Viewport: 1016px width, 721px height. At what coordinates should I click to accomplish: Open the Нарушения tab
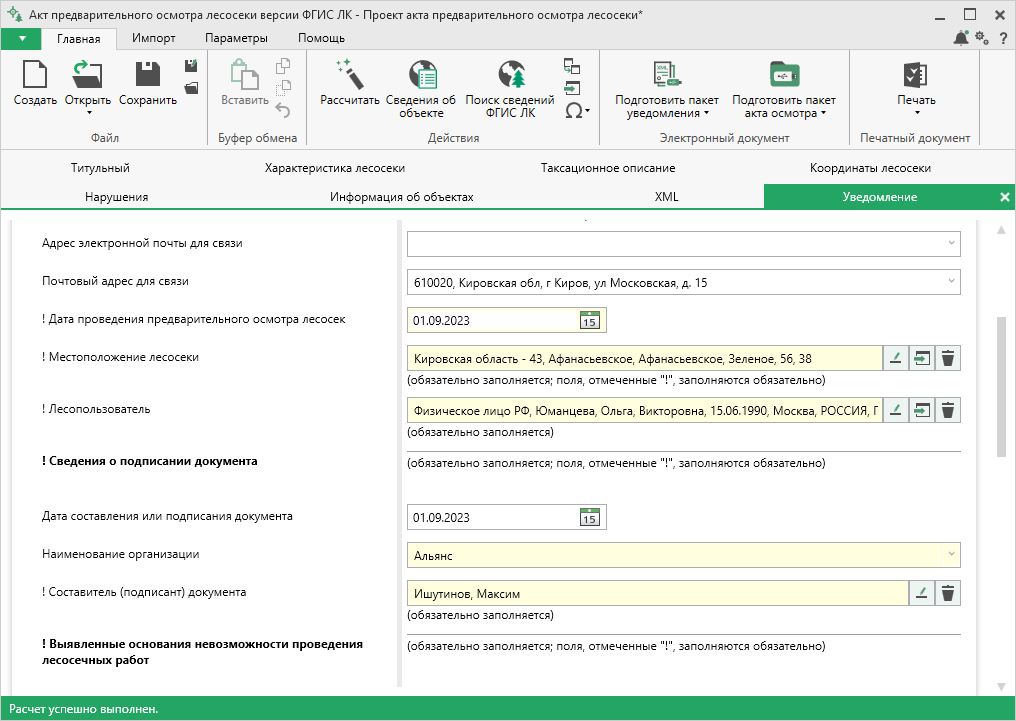117,197
